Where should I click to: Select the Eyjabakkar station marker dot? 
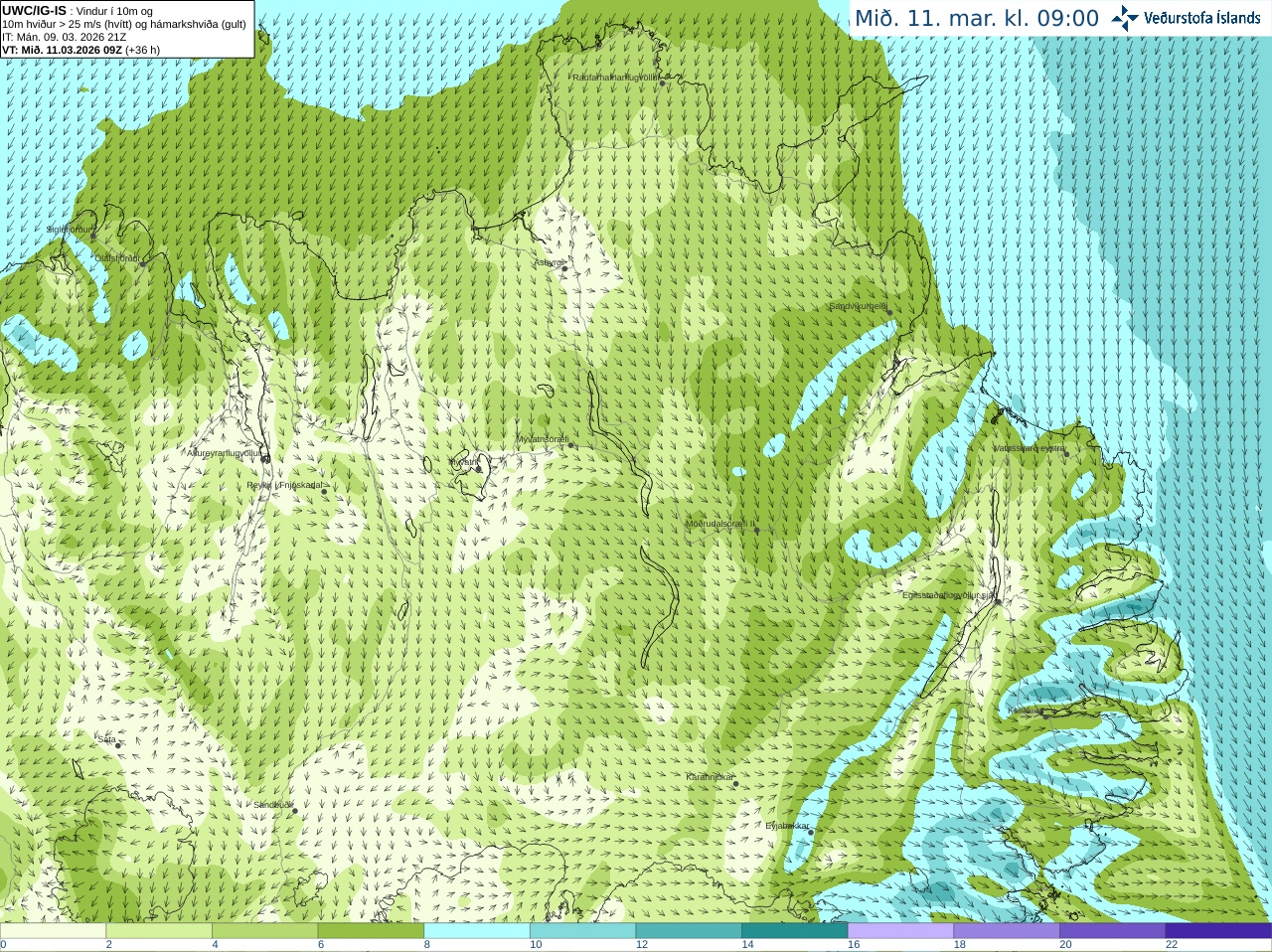(811, 832)
